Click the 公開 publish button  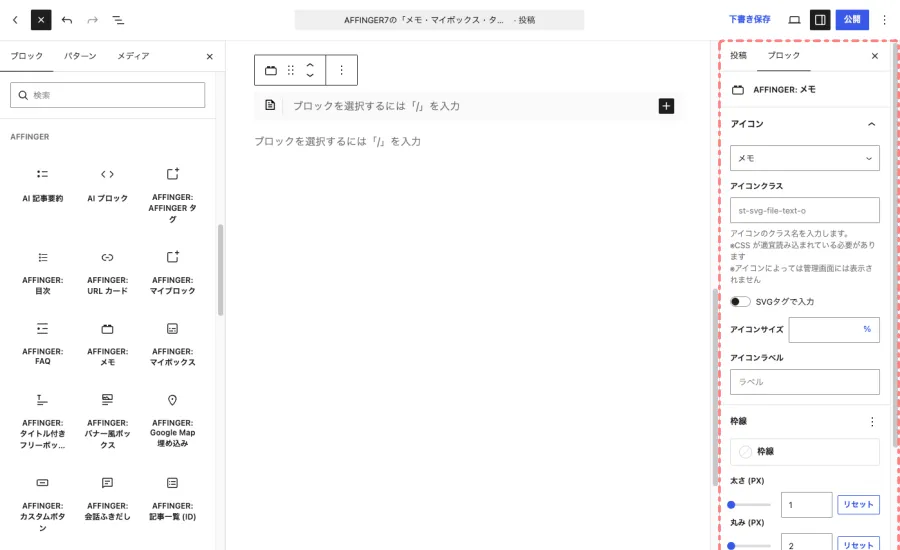(x=852, y=20)
